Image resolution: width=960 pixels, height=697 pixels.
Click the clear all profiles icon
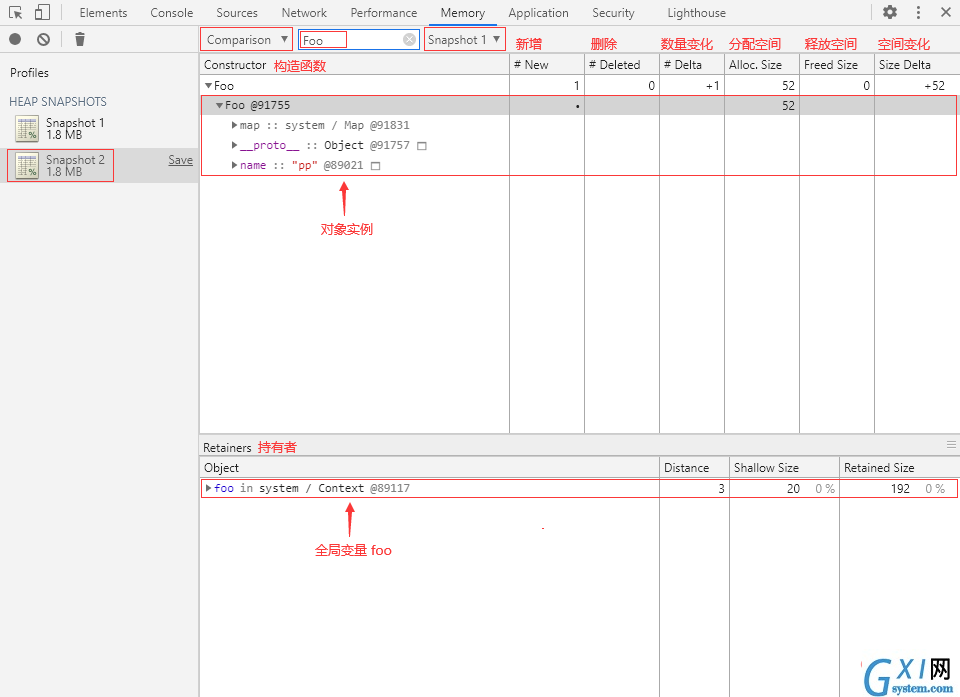click(x=43, y=39)
